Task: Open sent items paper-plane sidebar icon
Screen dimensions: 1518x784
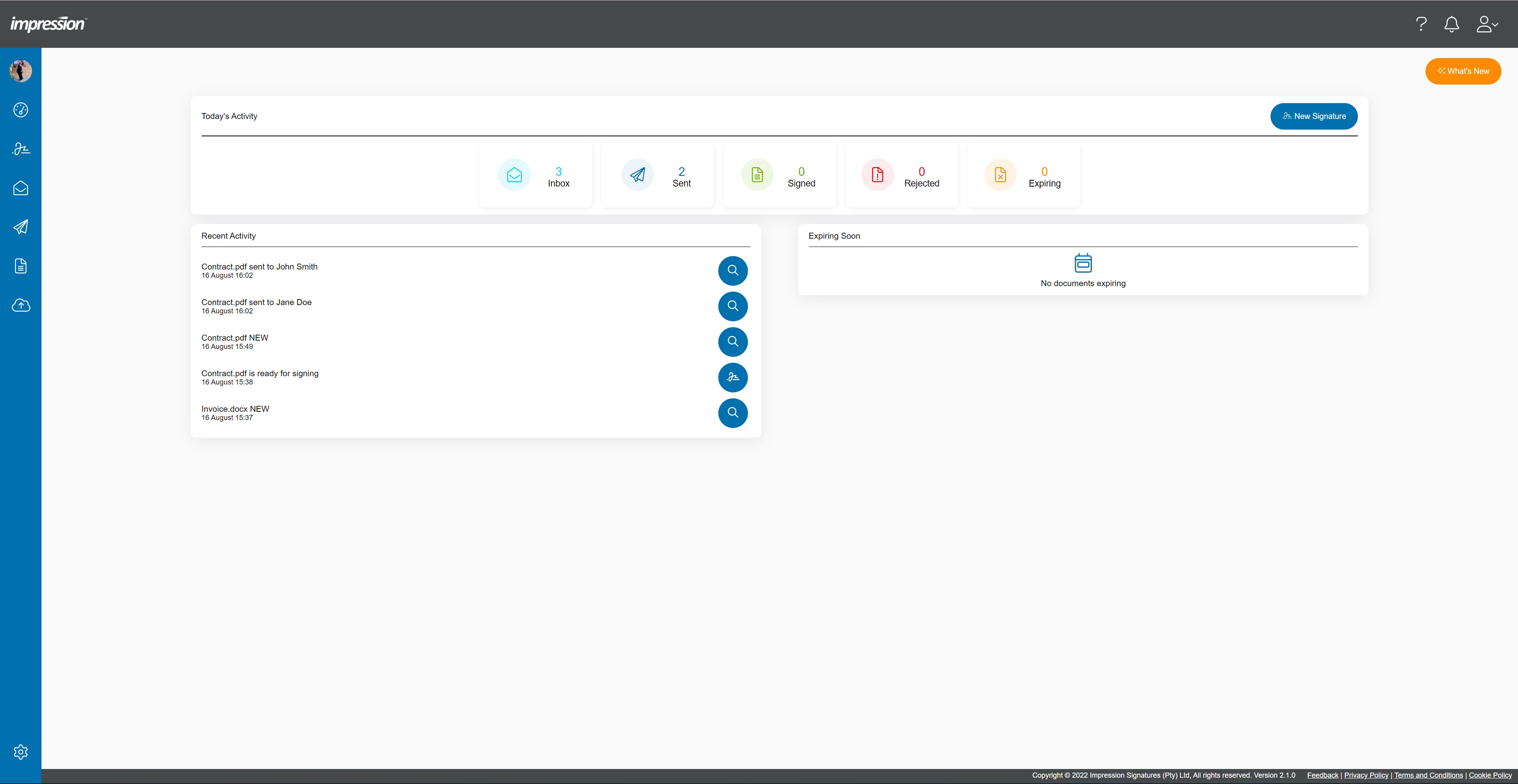Action: pos(21,227)
